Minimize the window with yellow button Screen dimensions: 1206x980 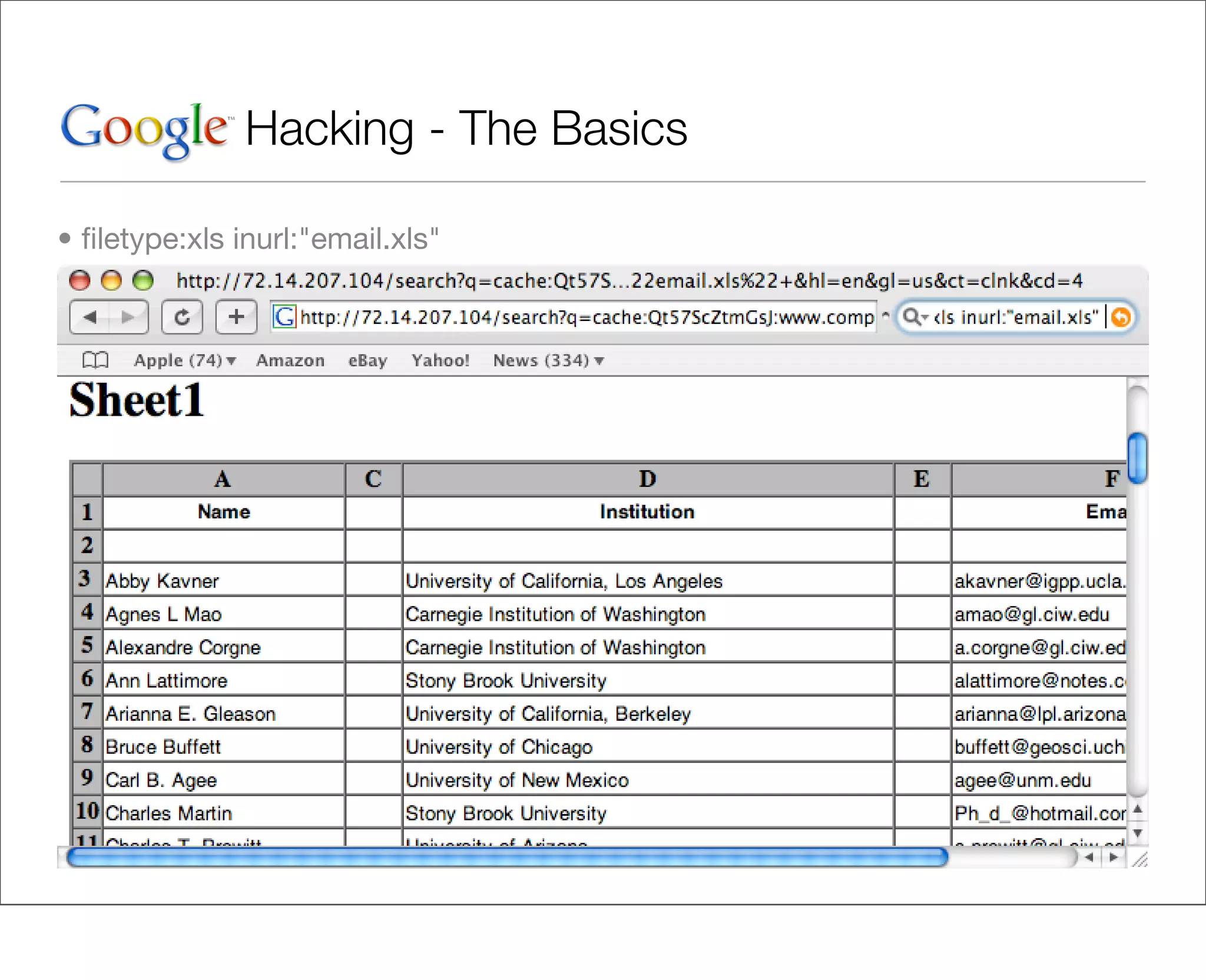tap(111, 280)
